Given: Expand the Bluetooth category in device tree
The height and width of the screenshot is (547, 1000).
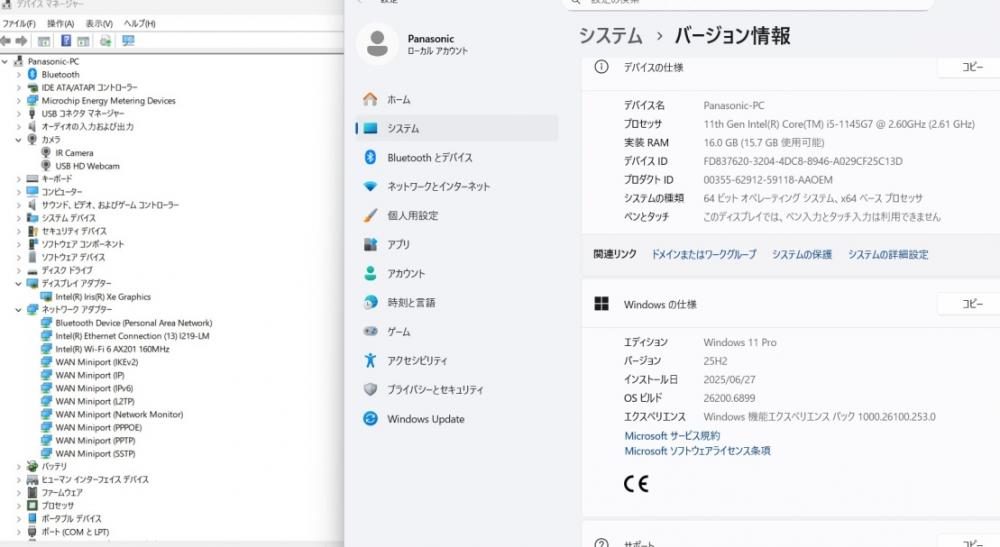Looking at the screenshot, I should point(18,75).
